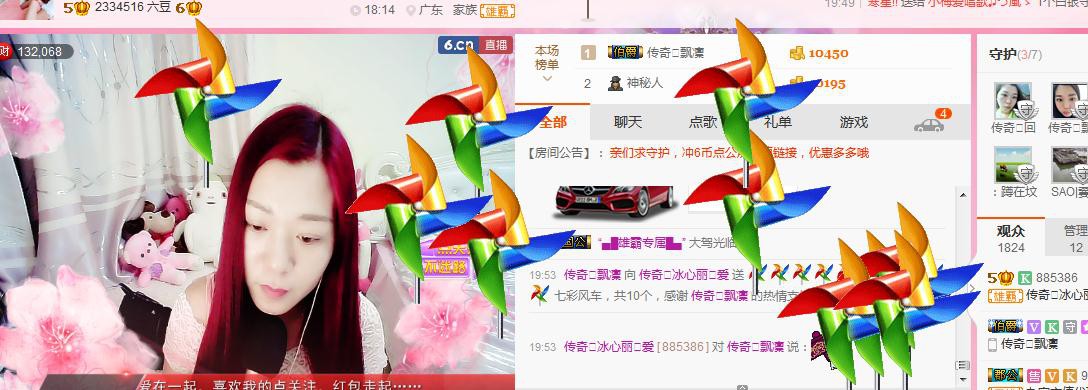This screenshot has height=390, width=1088.
Task: Expand the chat panel bottom collapse arrow
Action: pyautogui.click(x=742, y=387)
